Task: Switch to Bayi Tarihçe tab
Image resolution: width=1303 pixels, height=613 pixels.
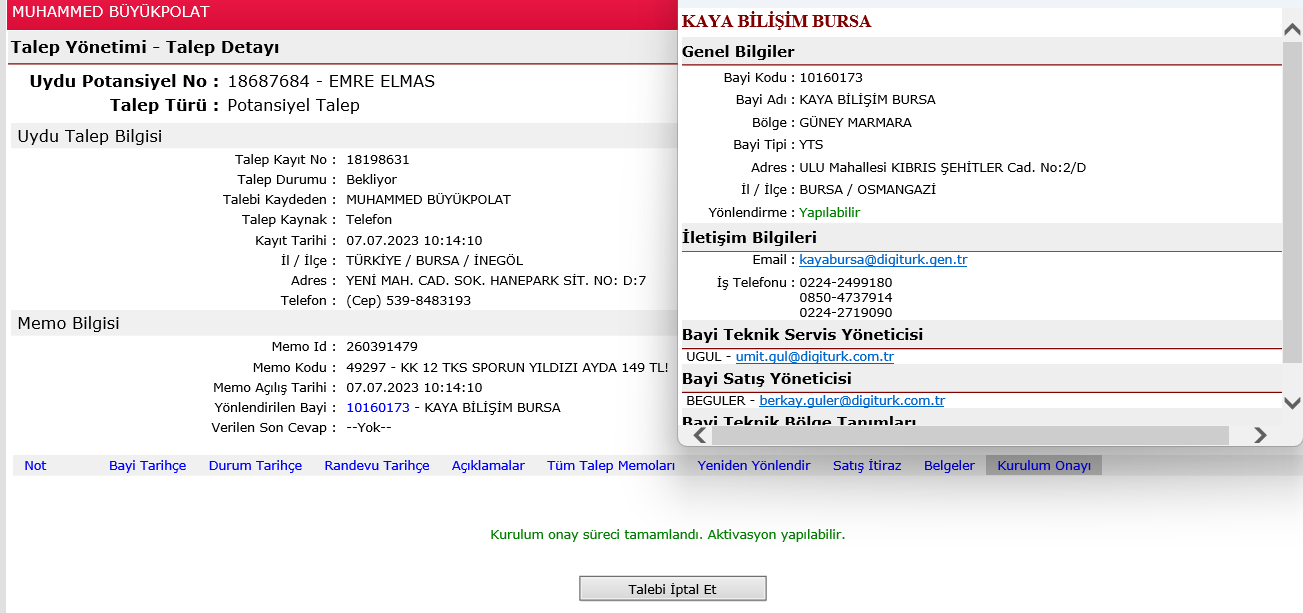Action: tap(147, 466)
